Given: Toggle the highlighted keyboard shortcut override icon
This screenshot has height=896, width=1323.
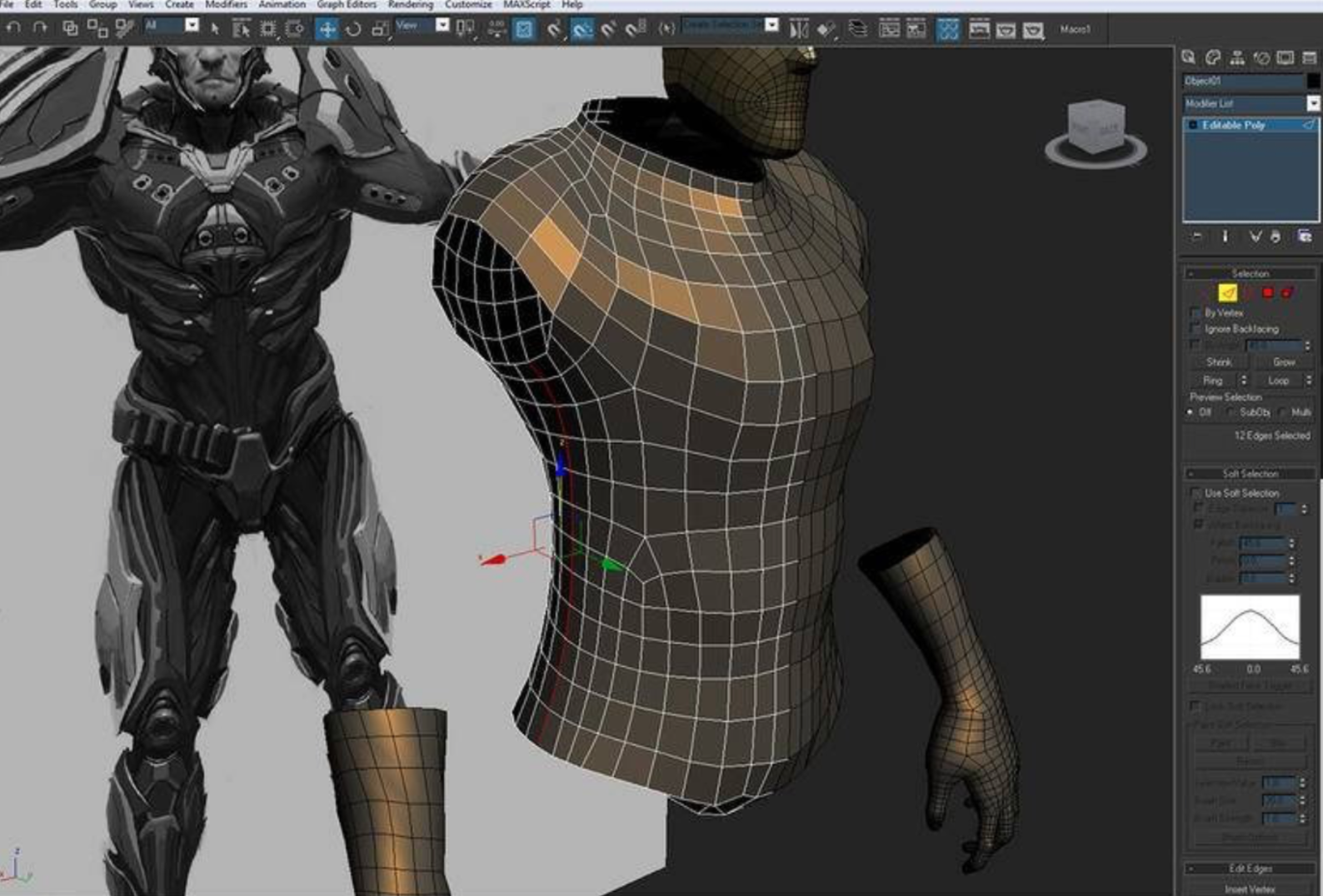Looking at the screenshot, I should point(524,29).
